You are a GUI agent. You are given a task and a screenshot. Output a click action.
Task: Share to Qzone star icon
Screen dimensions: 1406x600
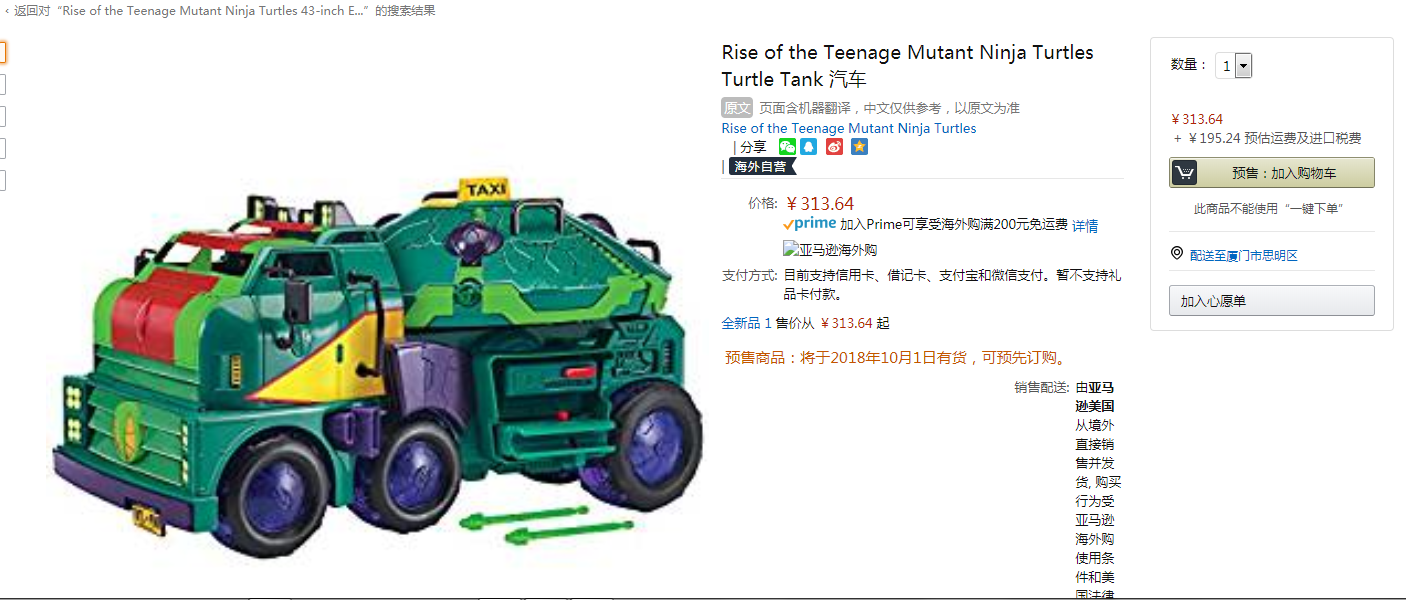click(860, 147)
